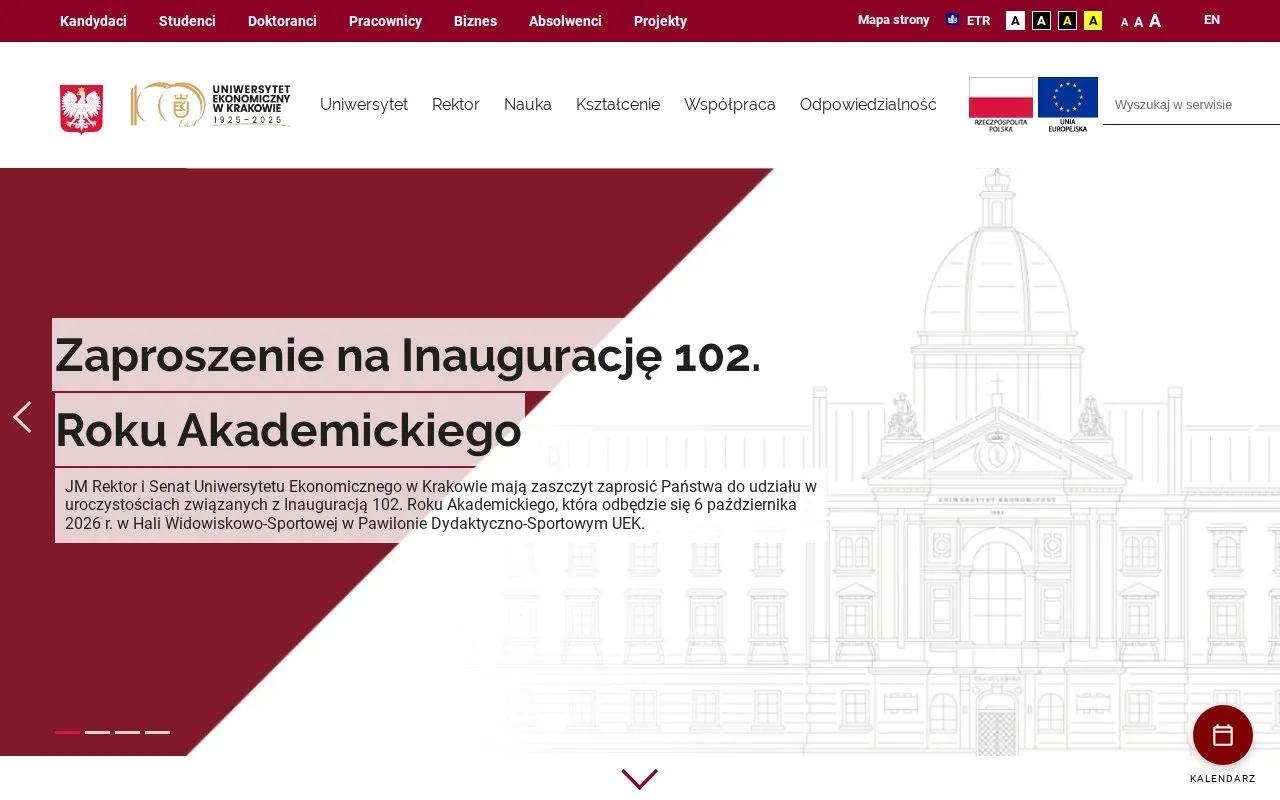Select the second slide indicator
This screenshot has height=800, width=1280.
[97, 732]
